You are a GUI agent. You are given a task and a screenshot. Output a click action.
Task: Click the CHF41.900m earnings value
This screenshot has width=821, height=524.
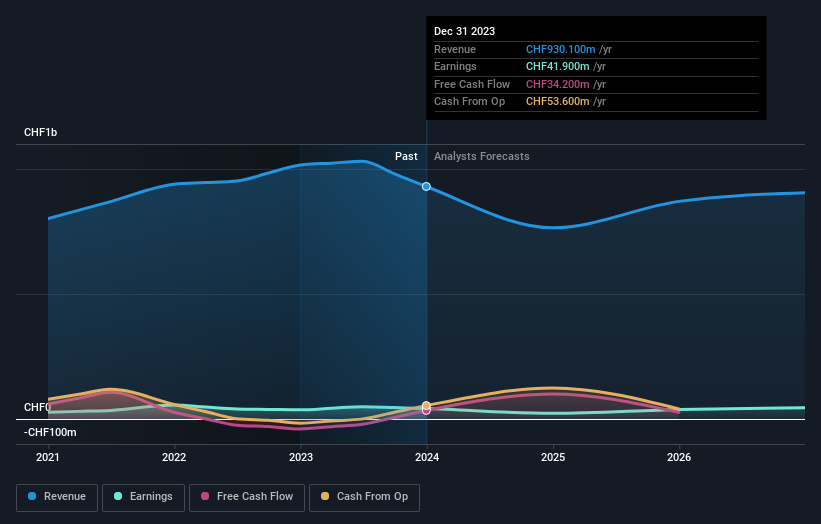point(558,66)
